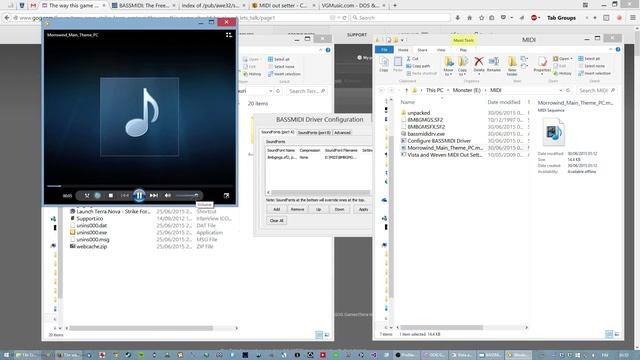Sort by Date modified column header
The image size is (640, 360).
click(x=504, y=102)
